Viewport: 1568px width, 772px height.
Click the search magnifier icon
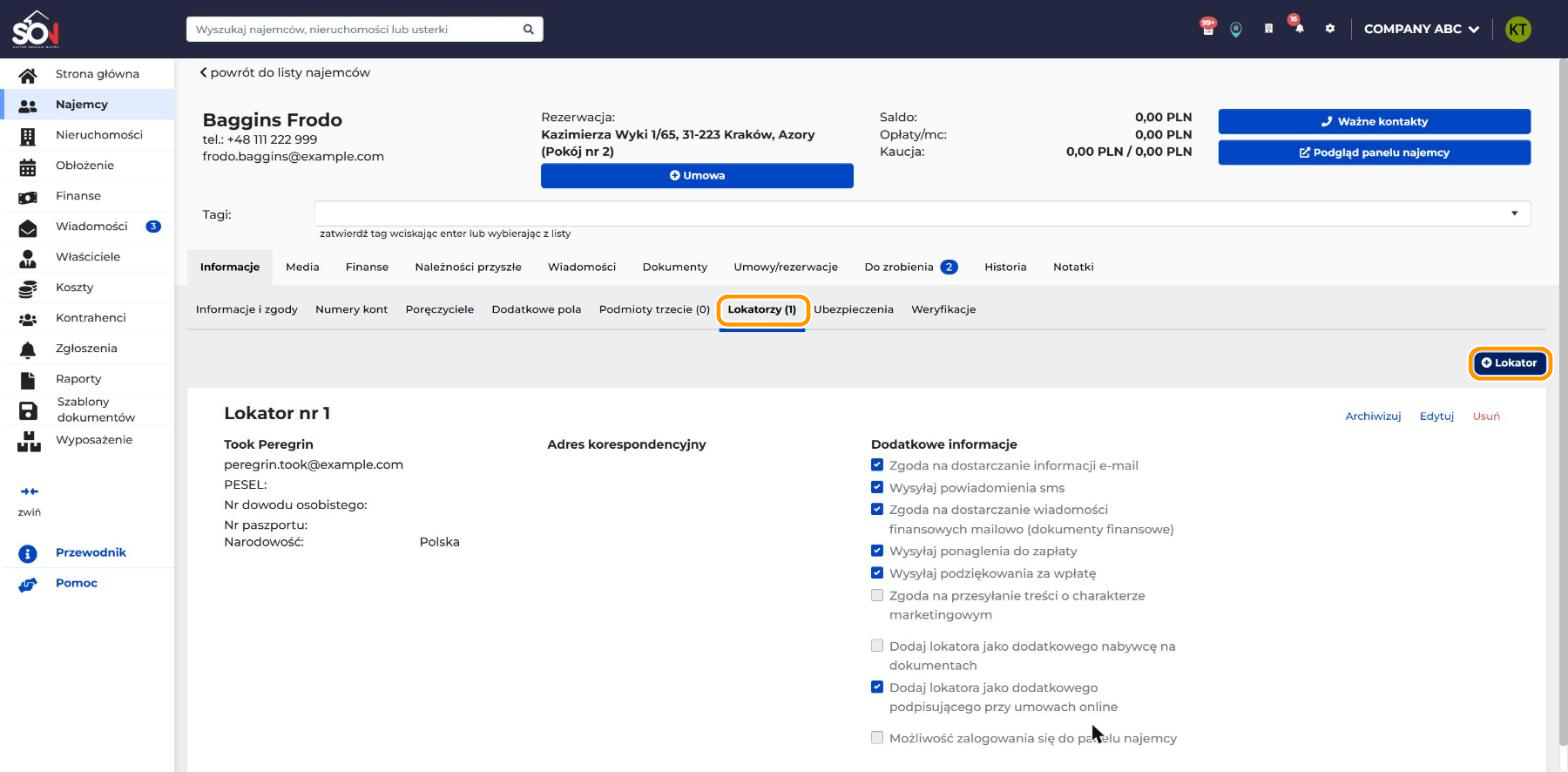(528, 29)
